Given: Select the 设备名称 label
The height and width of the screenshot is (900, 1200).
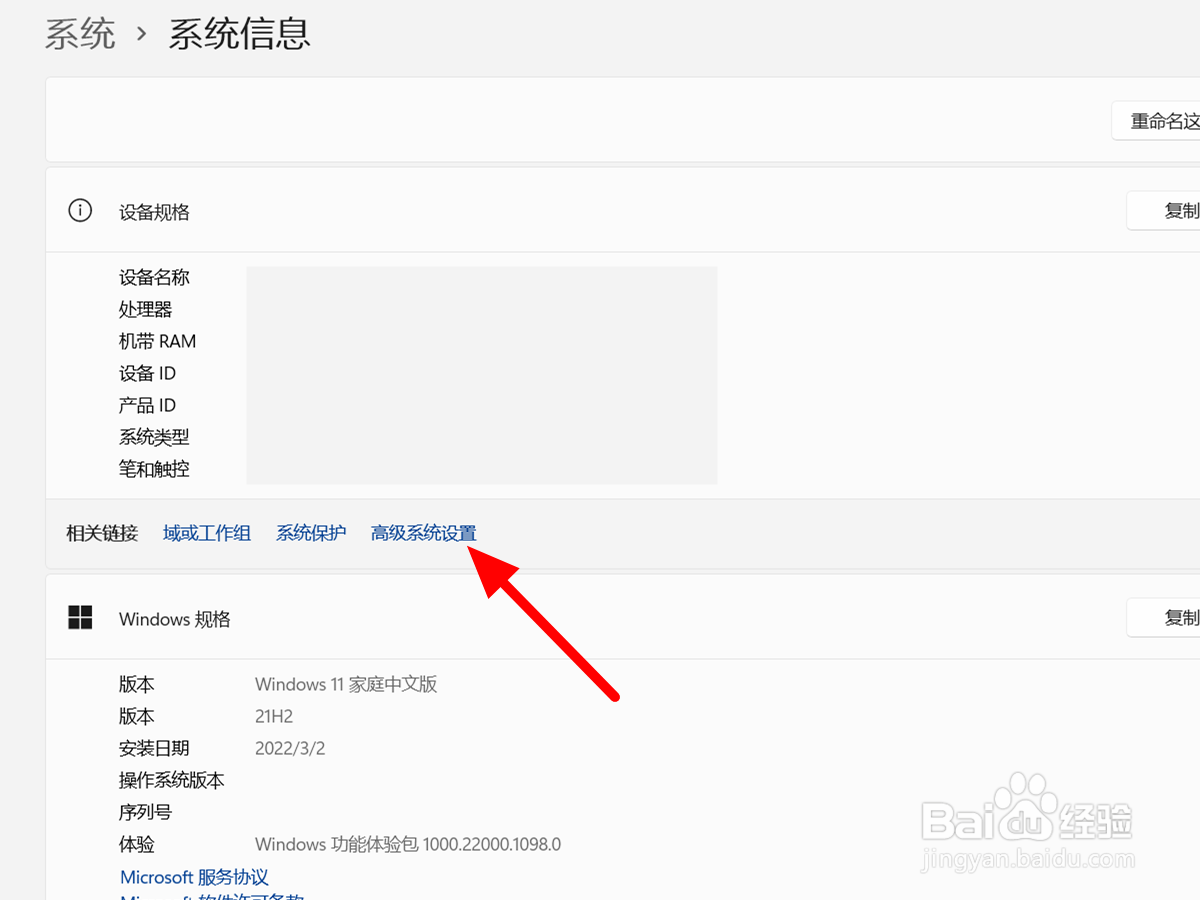Looking at the screenshot, I should click(x=154, y=277).
